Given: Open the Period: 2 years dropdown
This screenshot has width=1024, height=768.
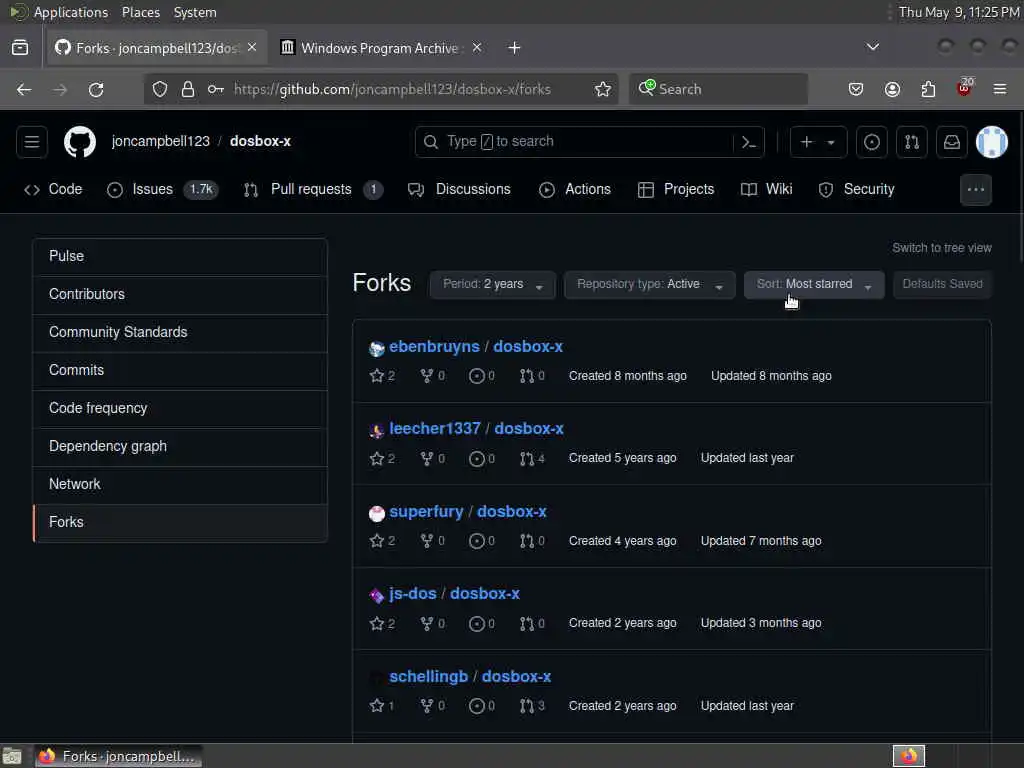Looking at the screenshot, I should click(x=492, y=285).
